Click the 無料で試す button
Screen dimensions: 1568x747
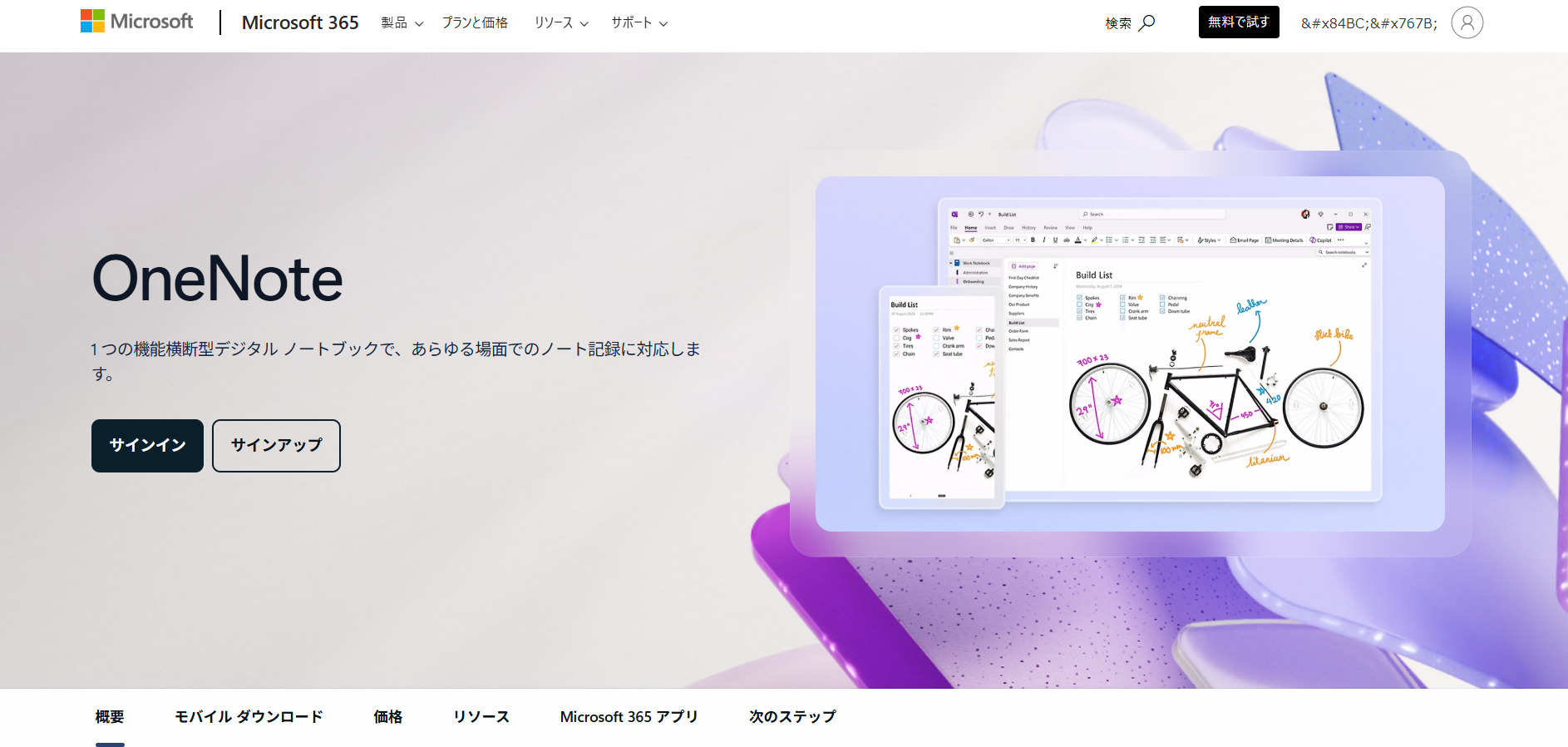click(x=1239, y=22)
